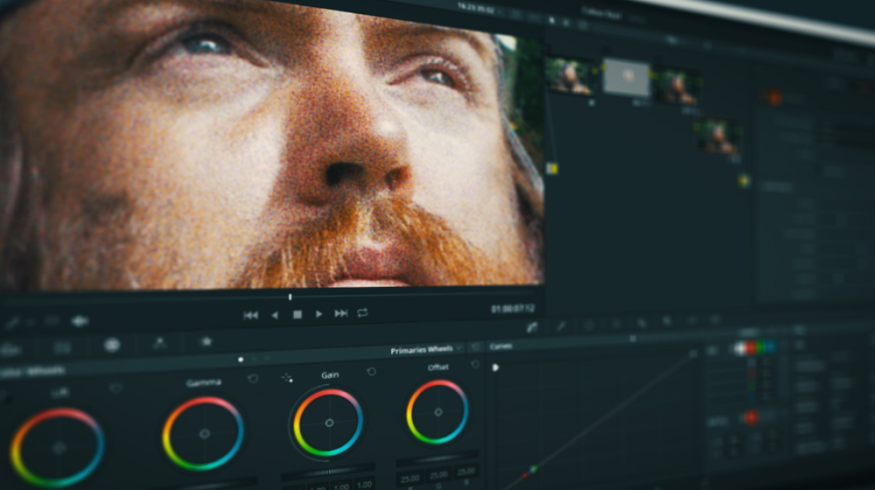
Task: Select the lowest node in the graph
Action: click(718, 137)
